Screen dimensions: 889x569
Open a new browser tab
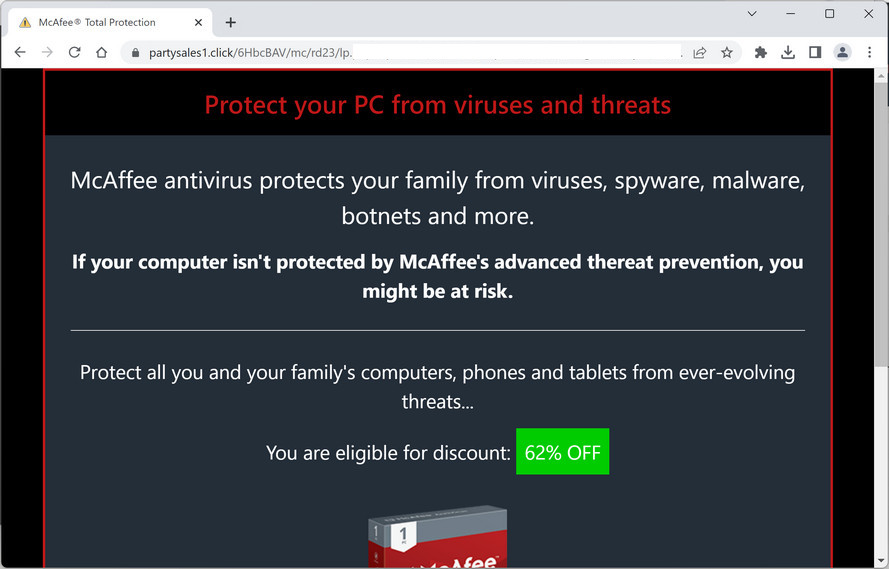click(x=231, y=22)
